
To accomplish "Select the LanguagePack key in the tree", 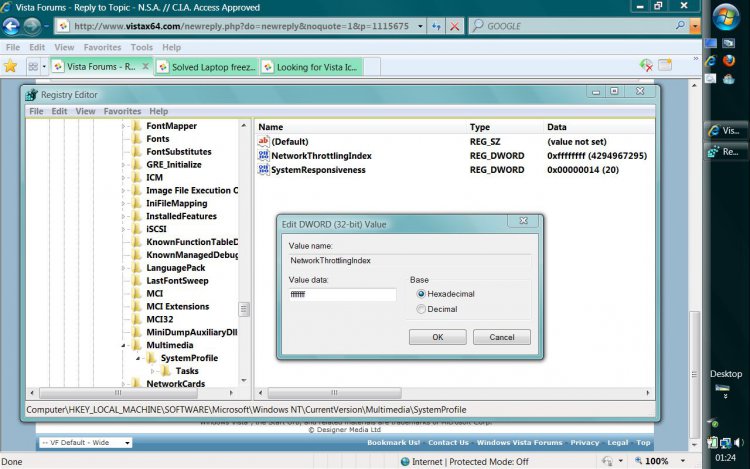I will click(176, 268).
